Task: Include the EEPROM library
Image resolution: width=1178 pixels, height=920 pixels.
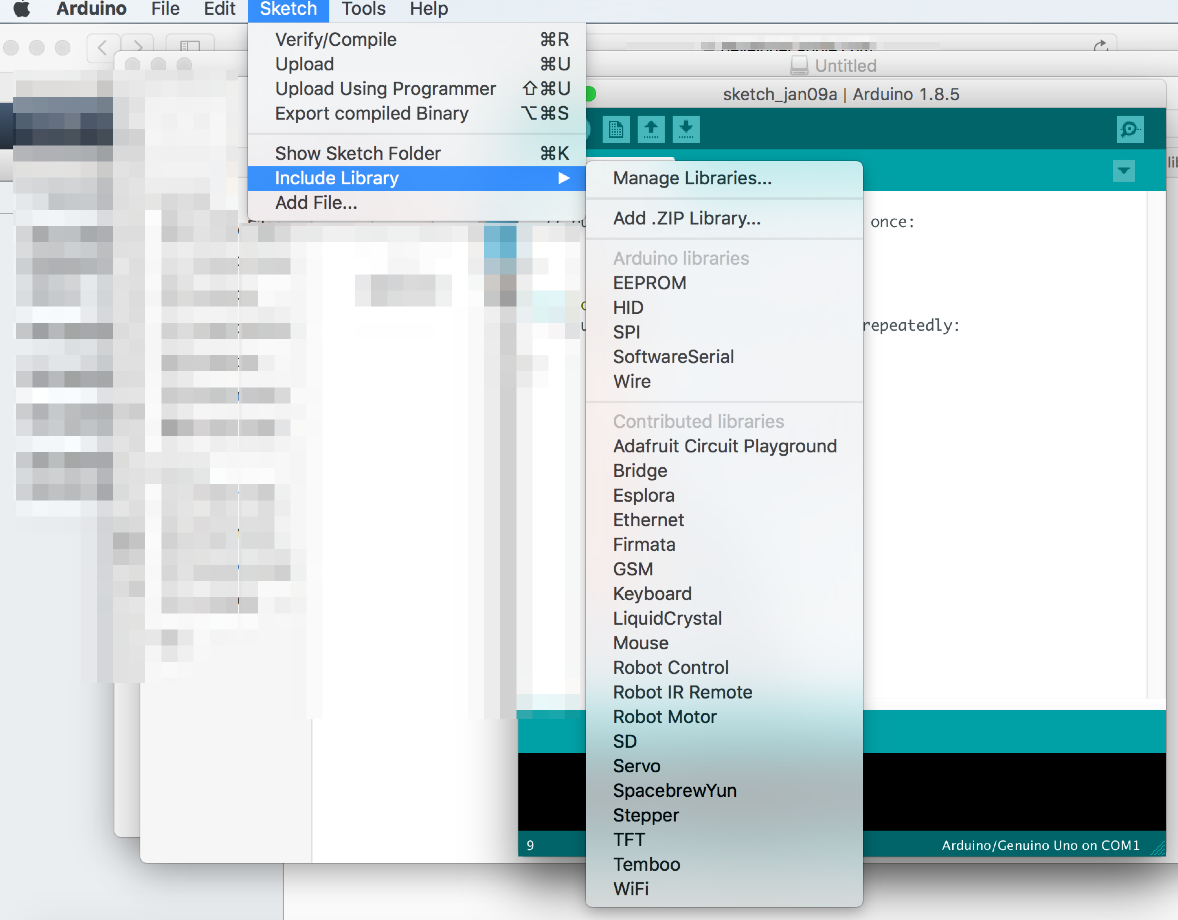Action: pos(724,283)
